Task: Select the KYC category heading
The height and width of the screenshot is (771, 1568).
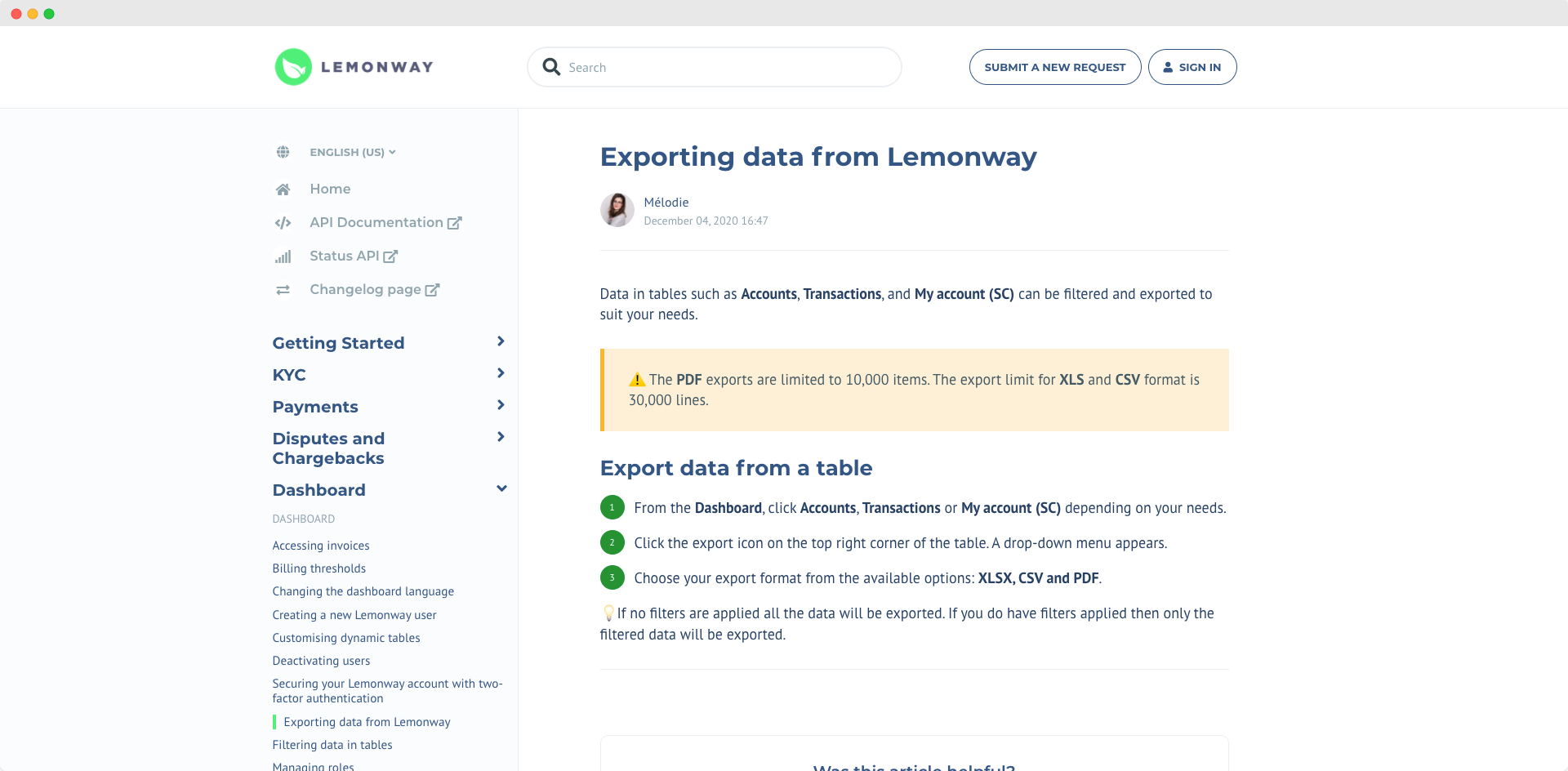Action: pos(289,375)
